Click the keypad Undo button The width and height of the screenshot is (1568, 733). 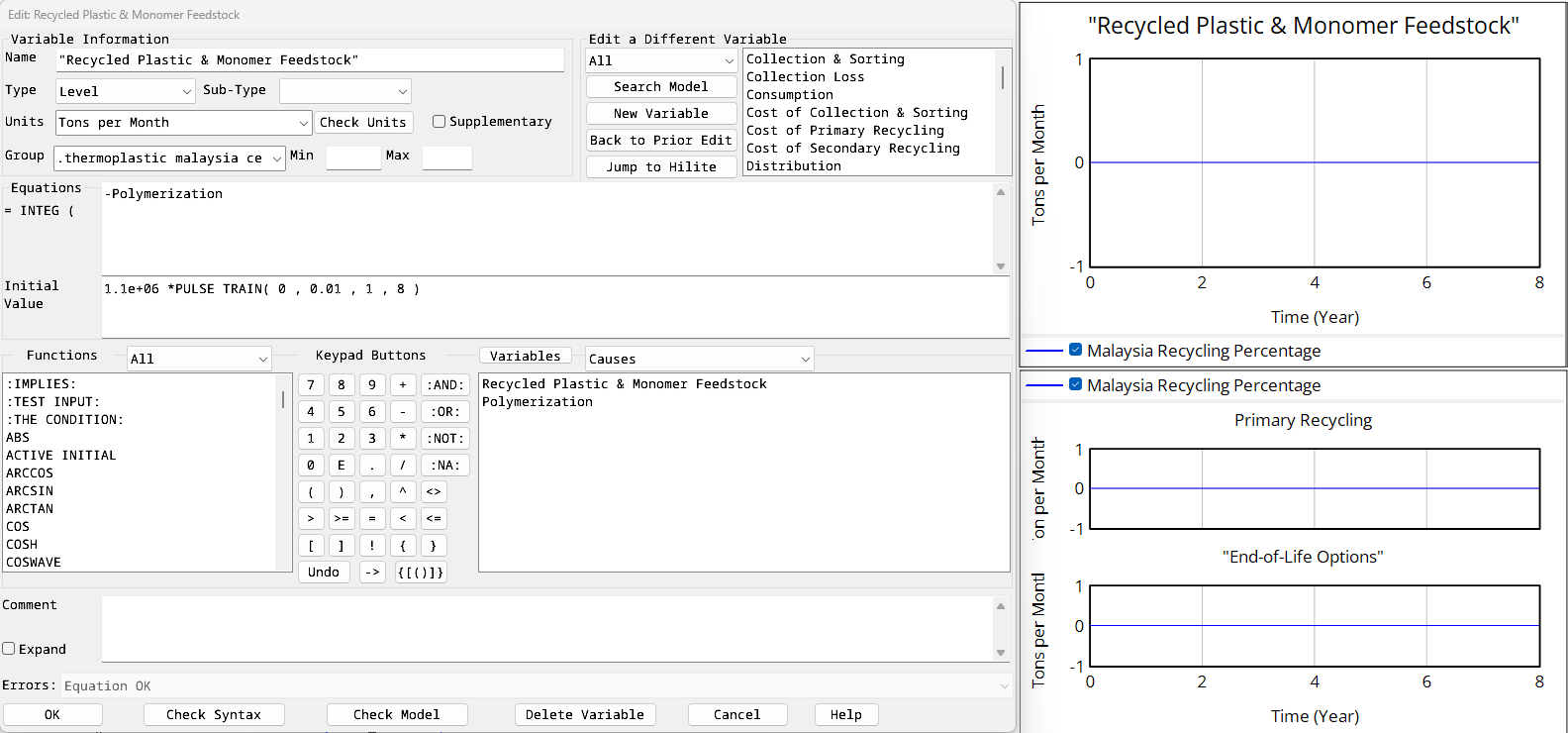[x=324, y=572]
